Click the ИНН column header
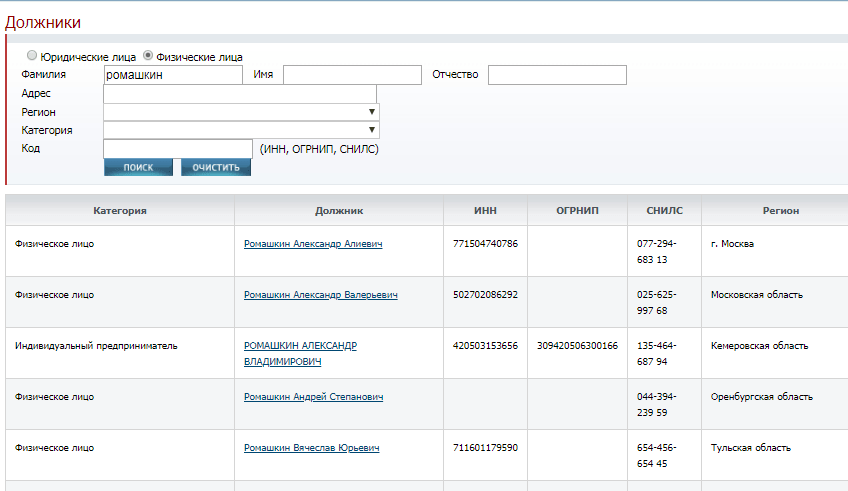This screenshot has height=491, width=848. point(485,211)
